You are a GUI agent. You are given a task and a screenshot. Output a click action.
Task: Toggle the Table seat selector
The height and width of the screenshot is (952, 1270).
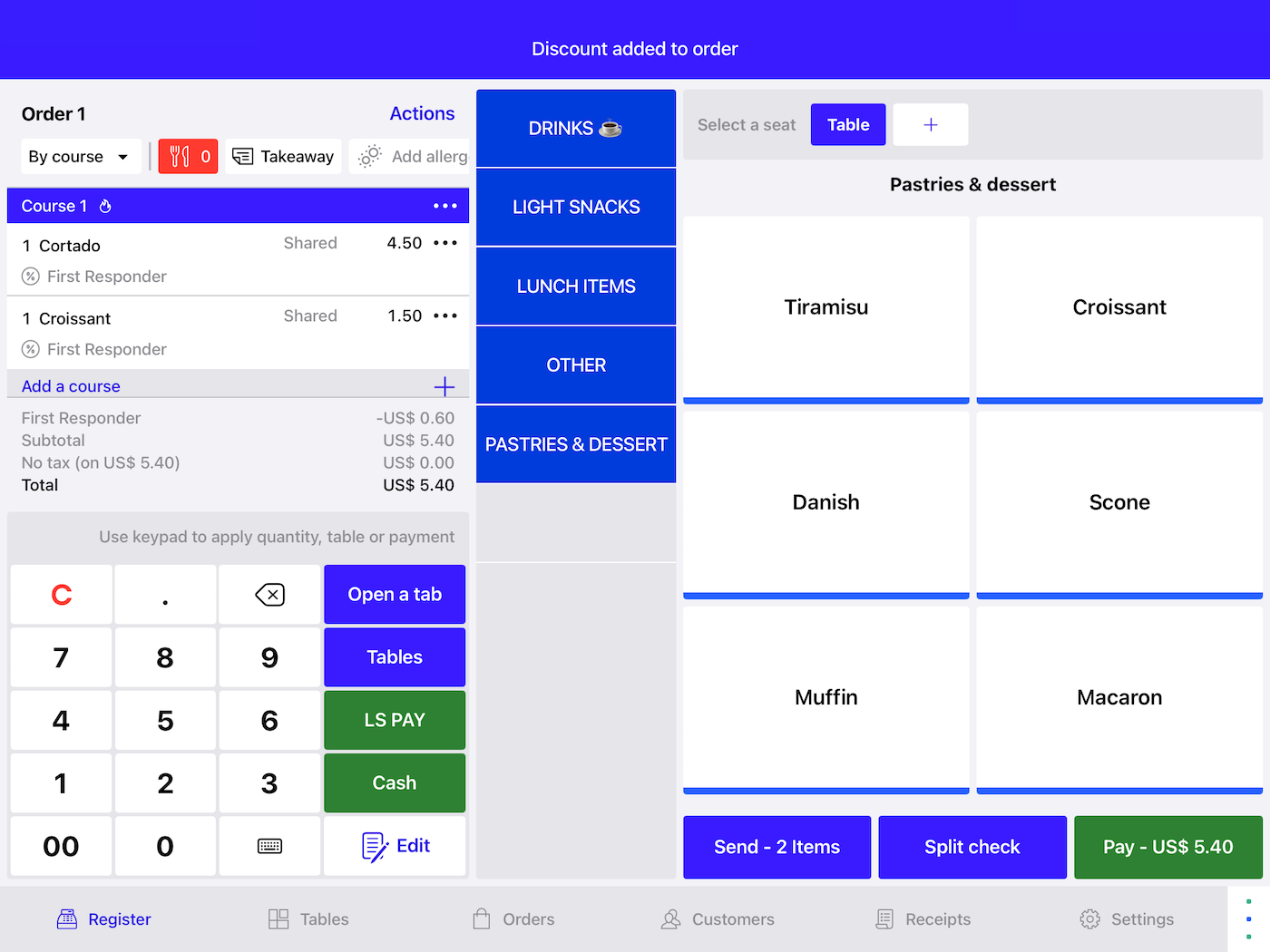(x=847, y=124)
